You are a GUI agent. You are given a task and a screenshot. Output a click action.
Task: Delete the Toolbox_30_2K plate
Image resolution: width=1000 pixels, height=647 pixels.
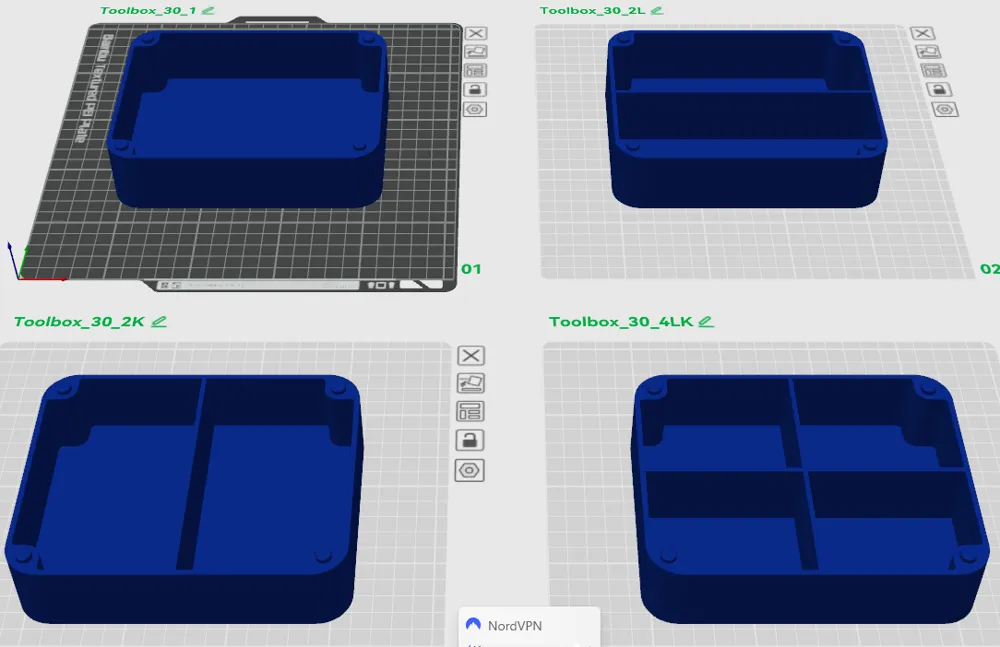click(x=470, y=355)
